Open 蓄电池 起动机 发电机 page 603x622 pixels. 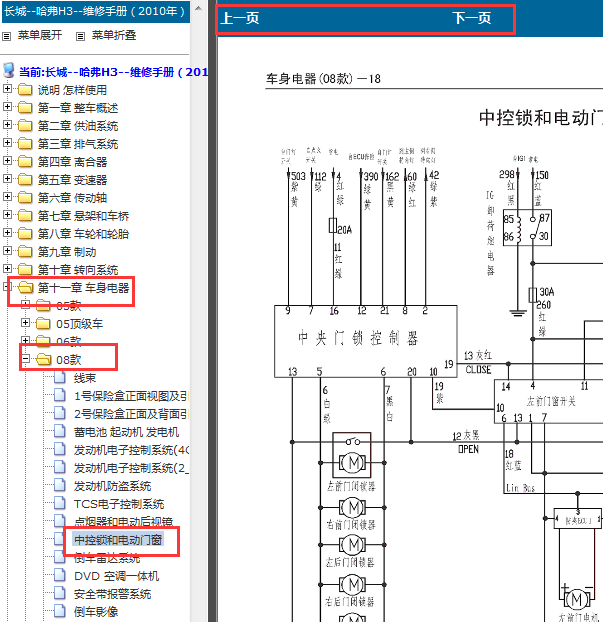pos(127,432)
